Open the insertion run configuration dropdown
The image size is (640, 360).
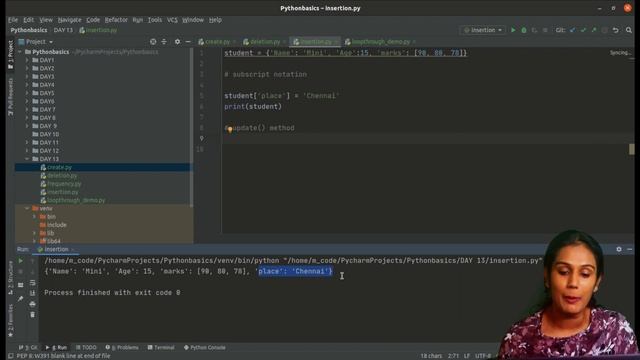483,30
